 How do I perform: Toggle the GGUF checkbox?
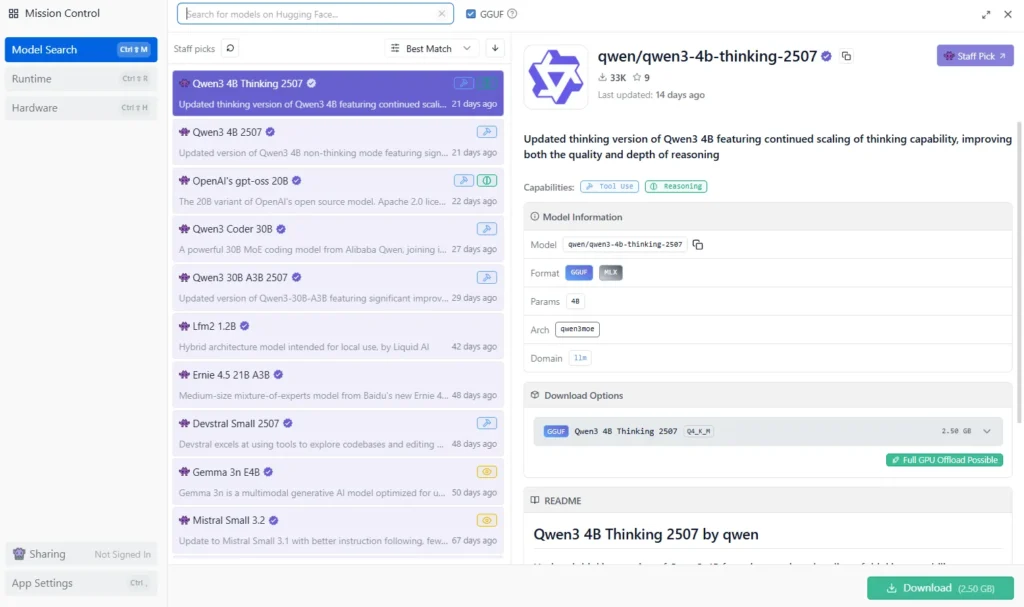[471, 14]
